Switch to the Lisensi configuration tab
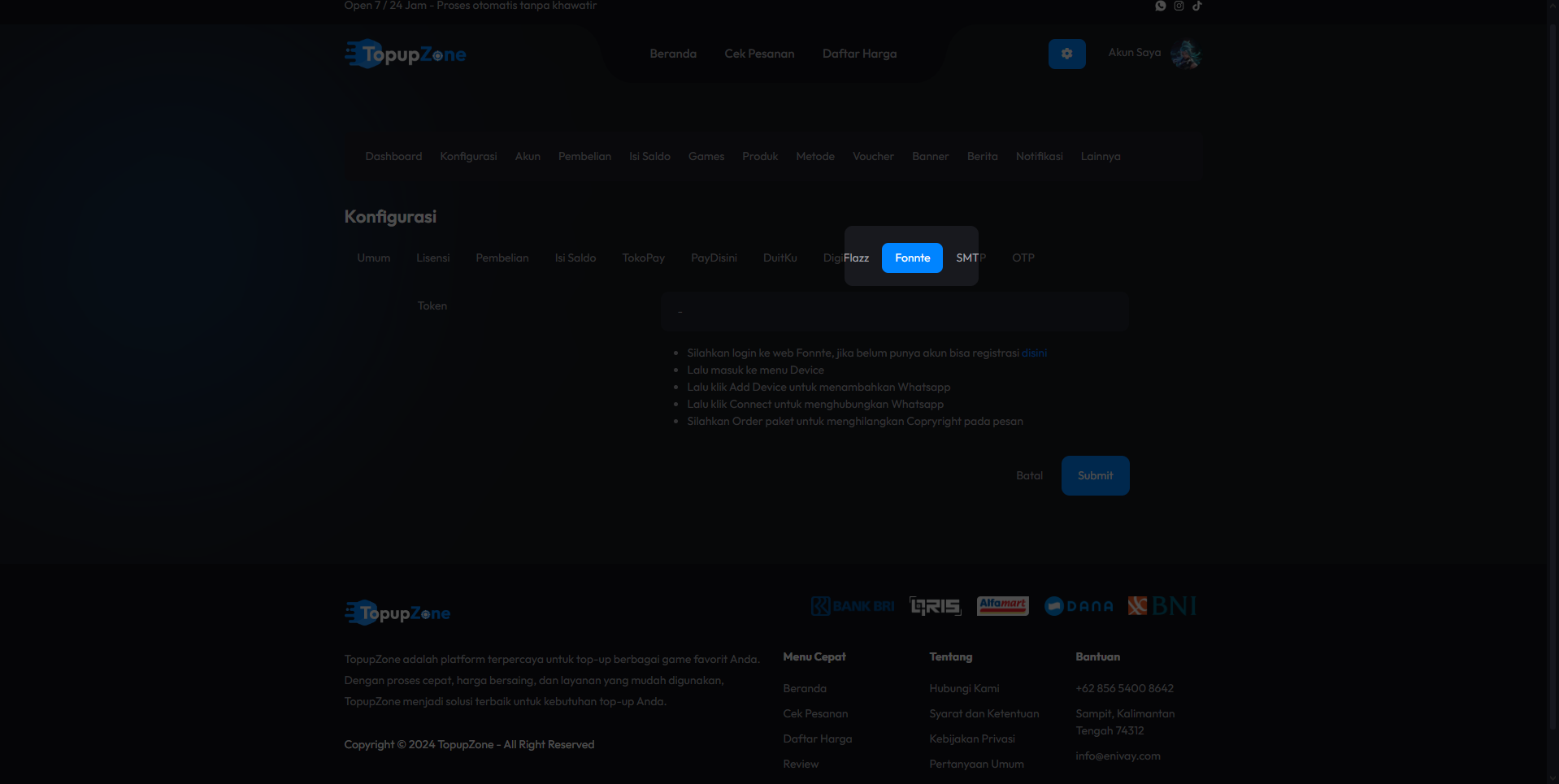Viewport: 1559px width, 784px height. (x=432, y=258)
